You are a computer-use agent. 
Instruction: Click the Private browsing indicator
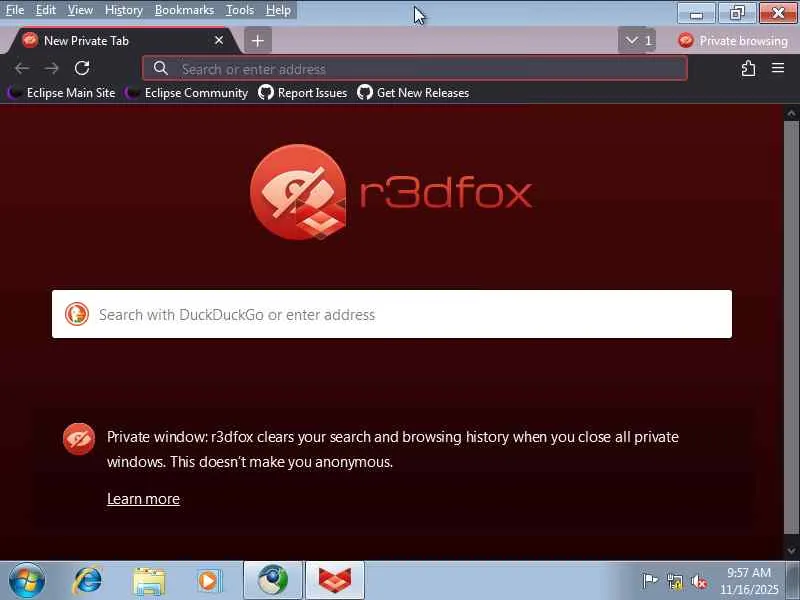(x=733, y=40)
